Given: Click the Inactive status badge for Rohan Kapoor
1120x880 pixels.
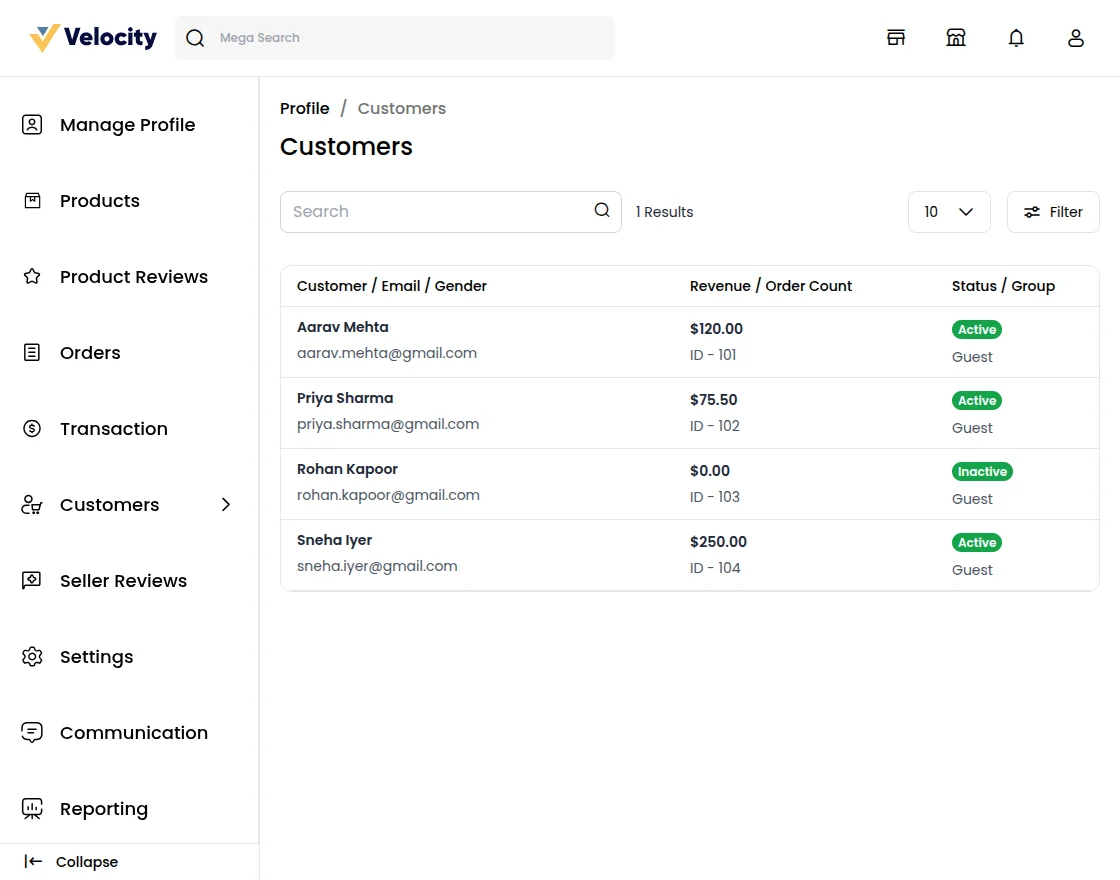Looking at the screenshot, I should [x=982, y=471].
